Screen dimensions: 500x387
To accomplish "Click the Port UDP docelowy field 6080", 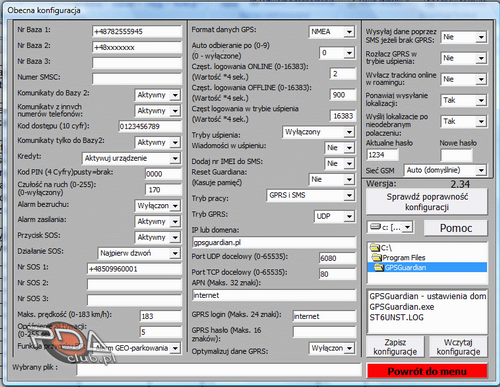I will click(338, 258).
